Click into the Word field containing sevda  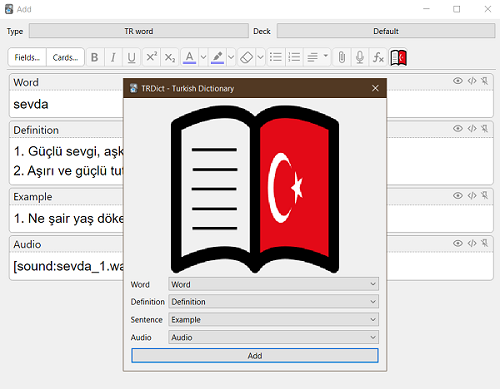(x=67, y=104)
